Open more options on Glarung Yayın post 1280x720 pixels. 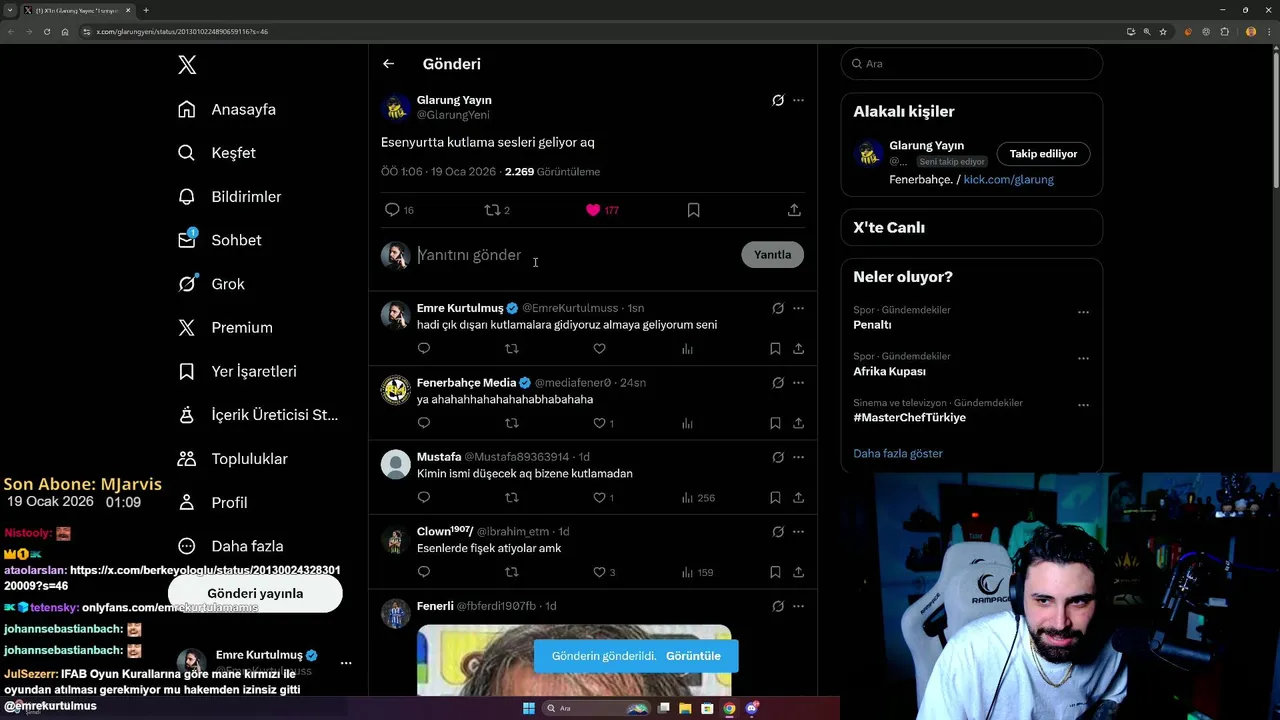[x=798, y=100]
